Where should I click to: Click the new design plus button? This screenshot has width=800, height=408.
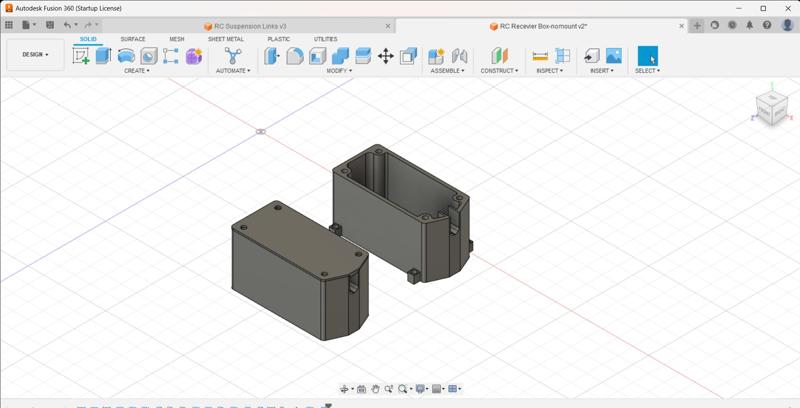click(697, 25)
